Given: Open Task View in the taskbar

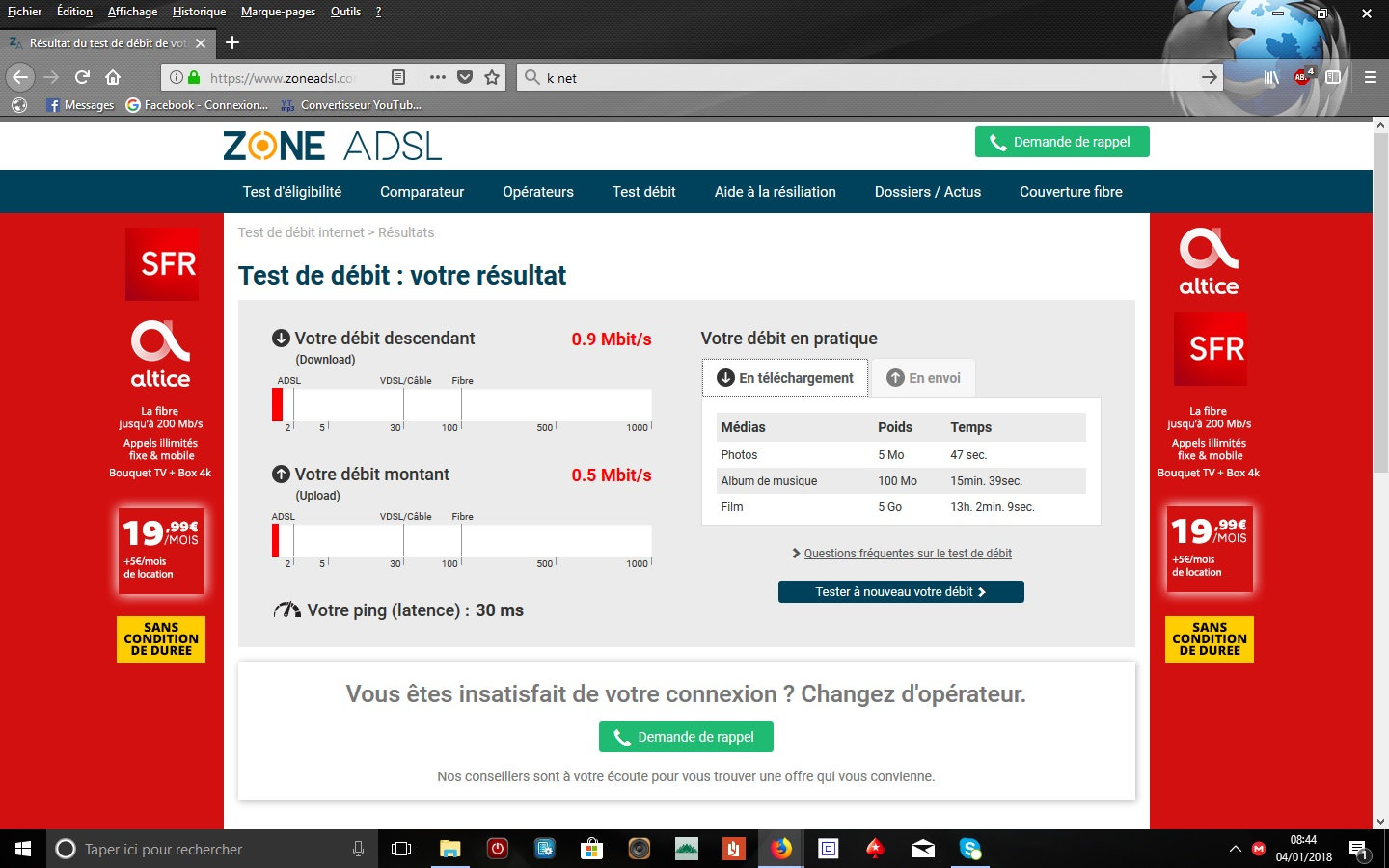Looking at the screenshot, I should tap(401, 849).
